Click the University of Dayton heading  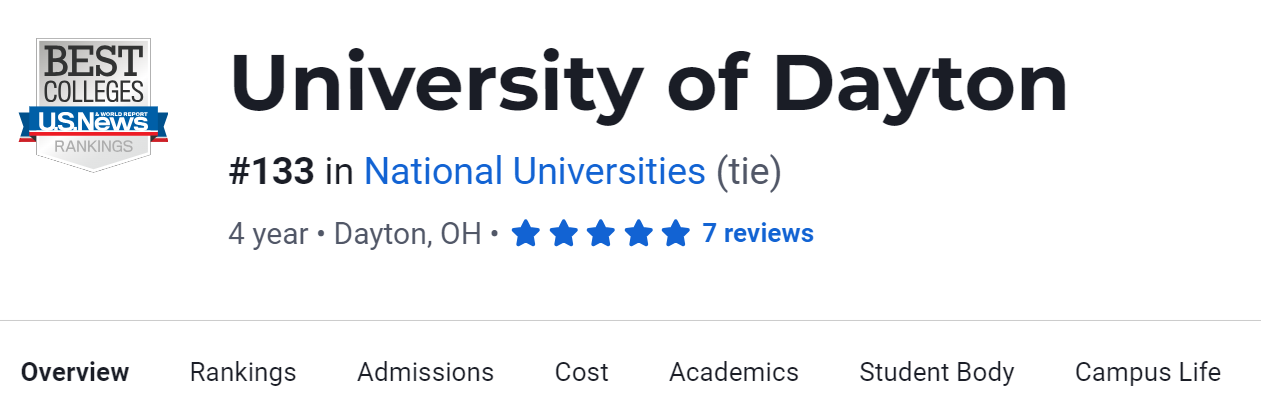[x=649, y=84]
